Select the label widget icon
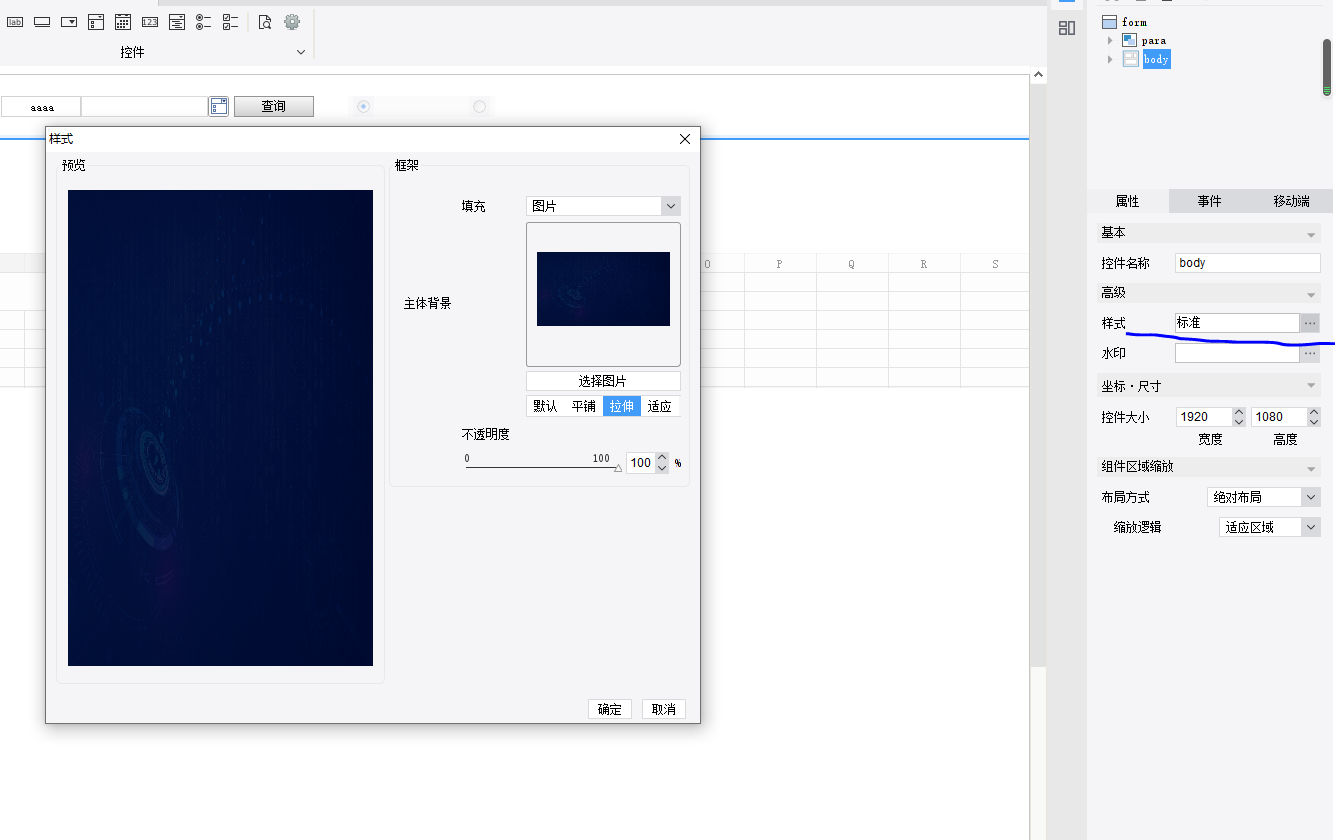1335x840 pixels. pyautogui.click(x=15, y=21)
